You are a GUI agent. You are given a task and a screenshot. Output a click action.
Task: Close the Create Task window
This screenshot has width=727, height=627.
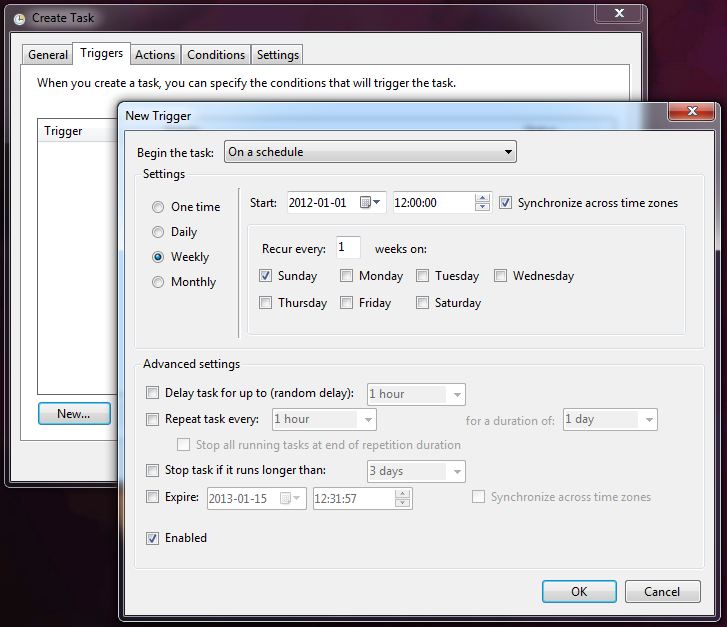(x=619, y=13)
